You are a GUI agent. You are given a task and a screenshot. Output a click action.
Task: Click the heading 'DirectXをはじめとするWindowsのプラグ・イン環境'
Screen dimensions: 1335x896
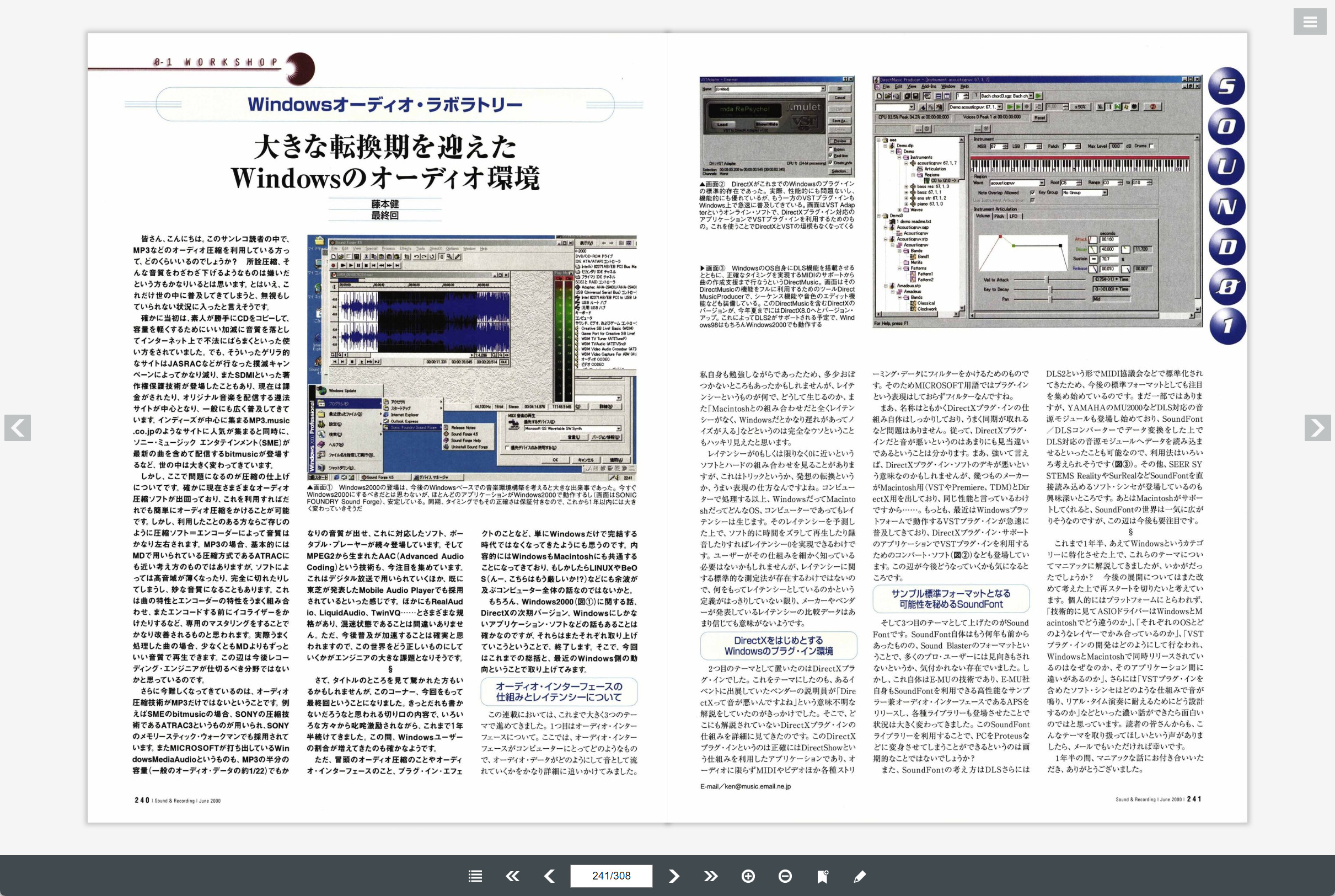pyautogui.click(x=779, y=646)
